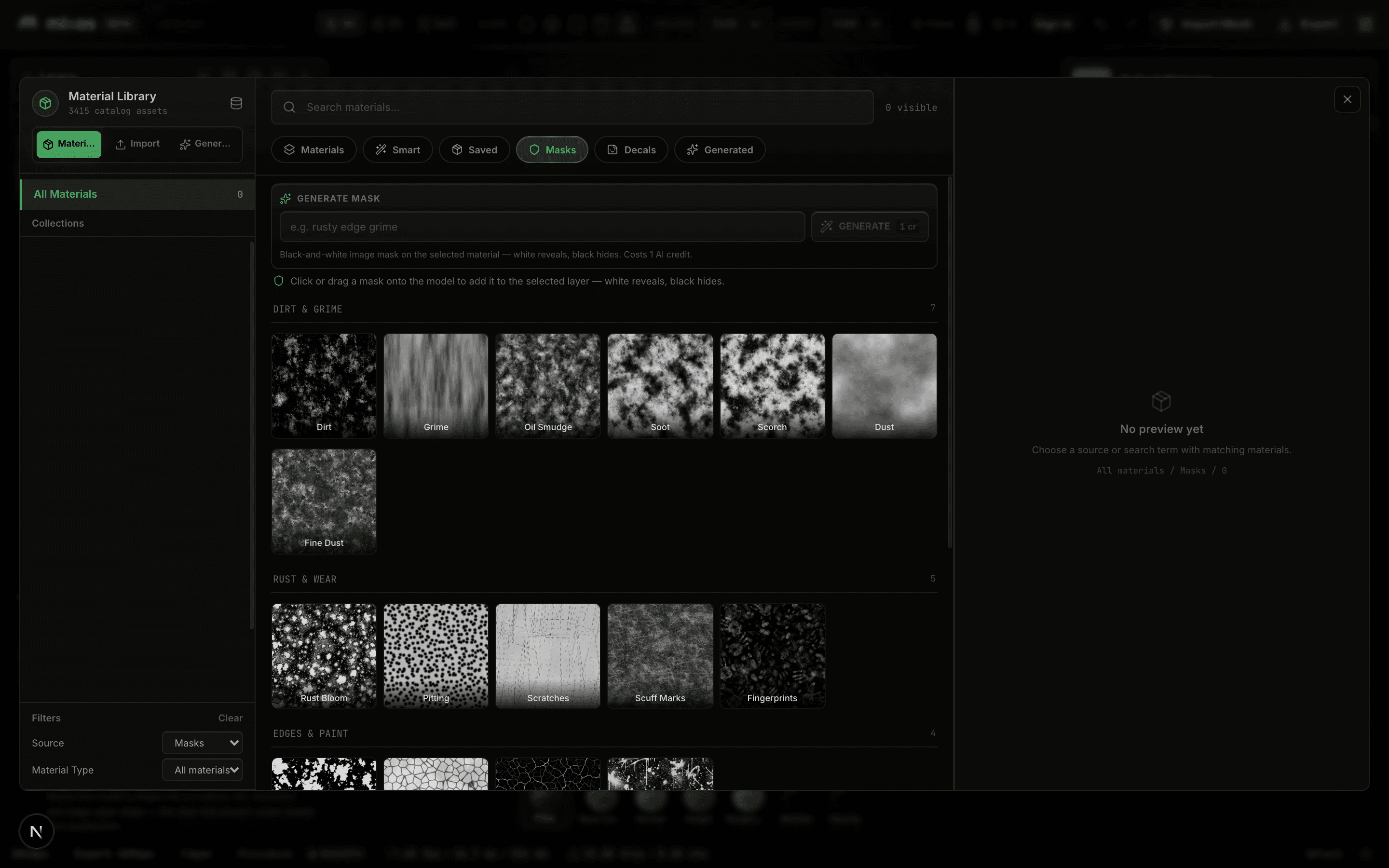Click 'All materials / Masks / 0' breadcrumb
Image resolution: width=1389 pixels, height=868 pixels.
coord(1161,471)
